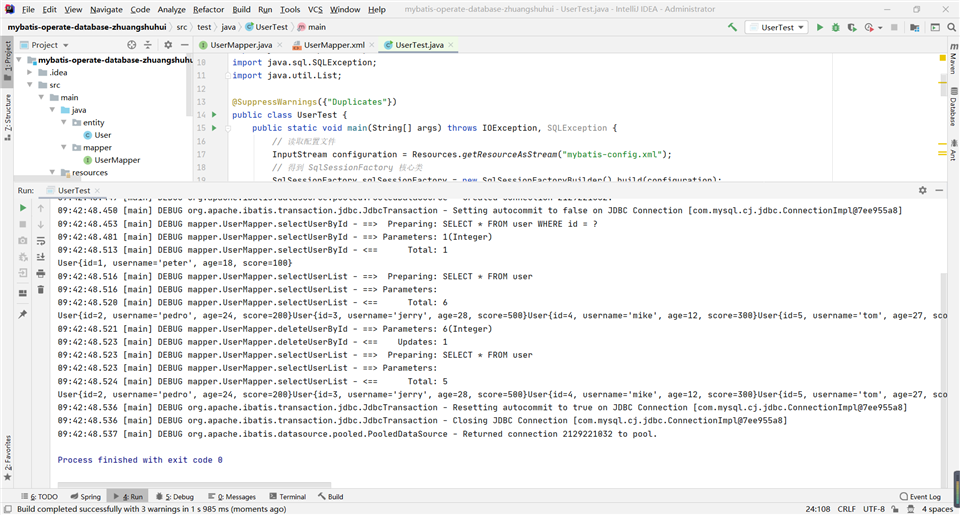Select the UserTest tab in Run panel
This screenshot has width=960, height=515.
click(x=73, y=190)
